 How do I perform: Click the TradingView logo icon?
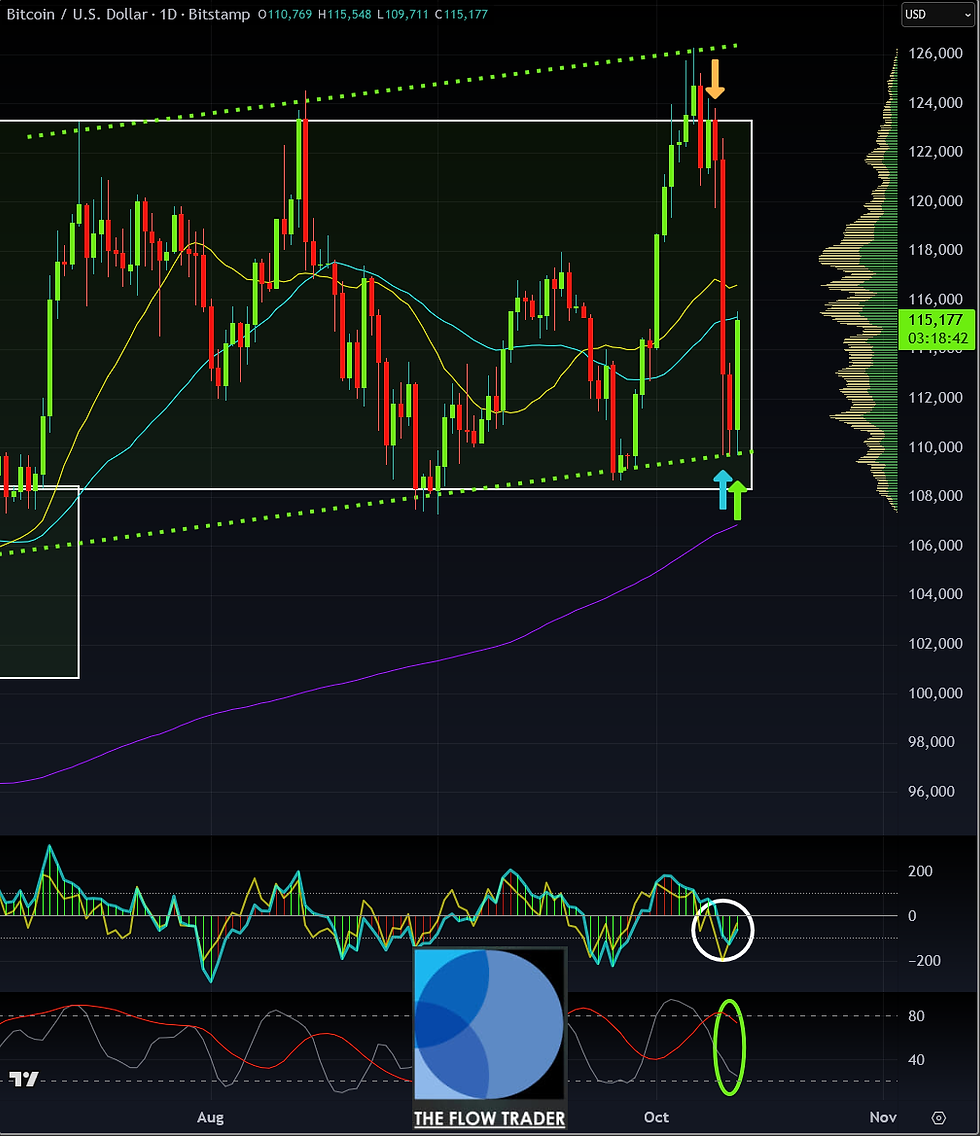[x=24, y=1079]
